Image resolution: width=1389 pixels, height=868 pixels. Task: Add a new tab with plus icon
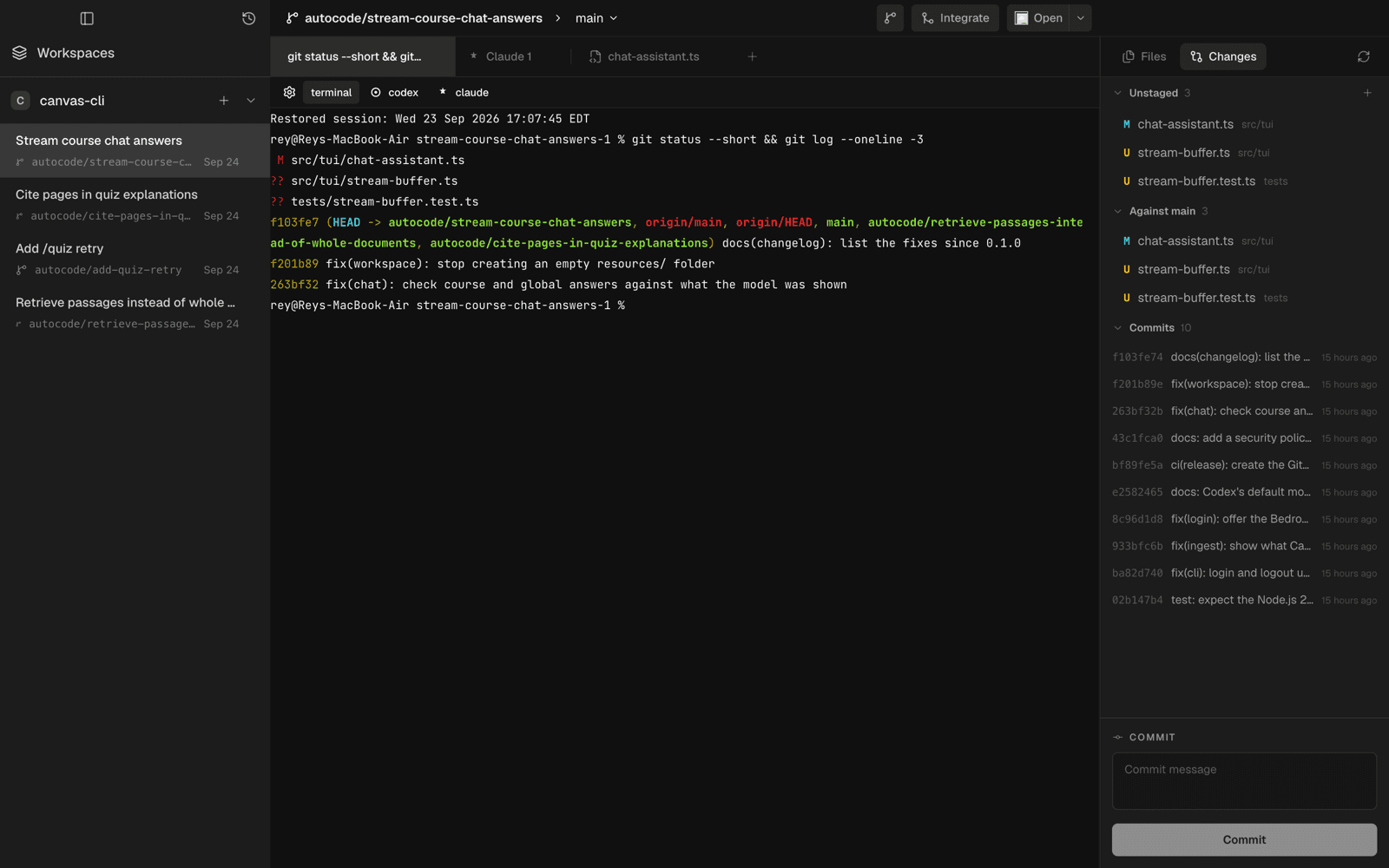pos(752,56)
